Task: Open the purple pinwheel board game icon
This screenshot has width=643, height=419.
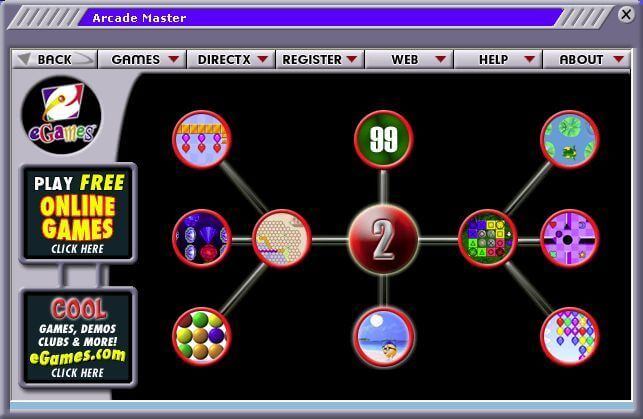Action: [570, 238]
